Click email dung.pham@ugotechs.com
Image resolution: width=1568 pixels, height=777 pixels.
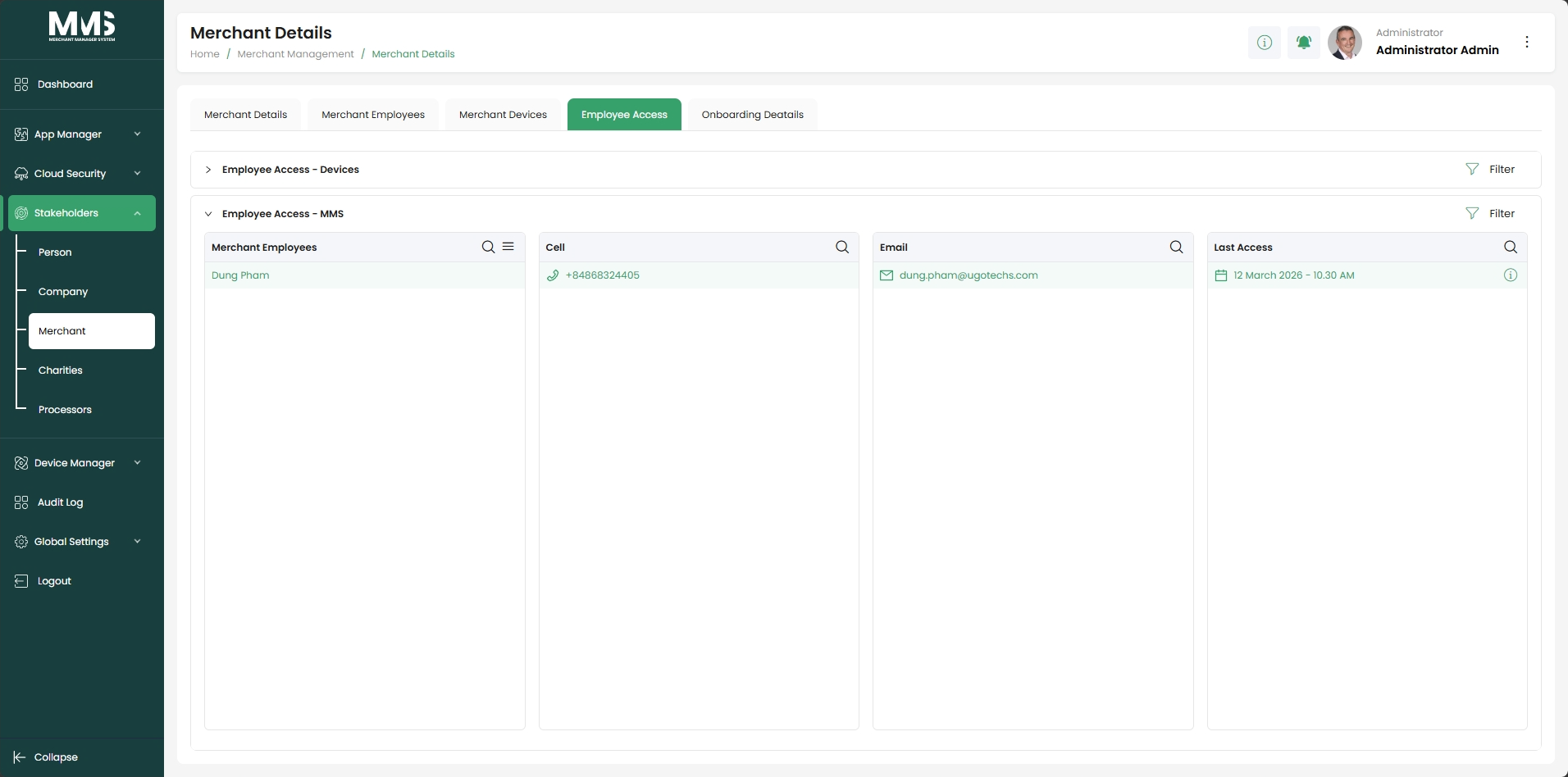(969, 275)
